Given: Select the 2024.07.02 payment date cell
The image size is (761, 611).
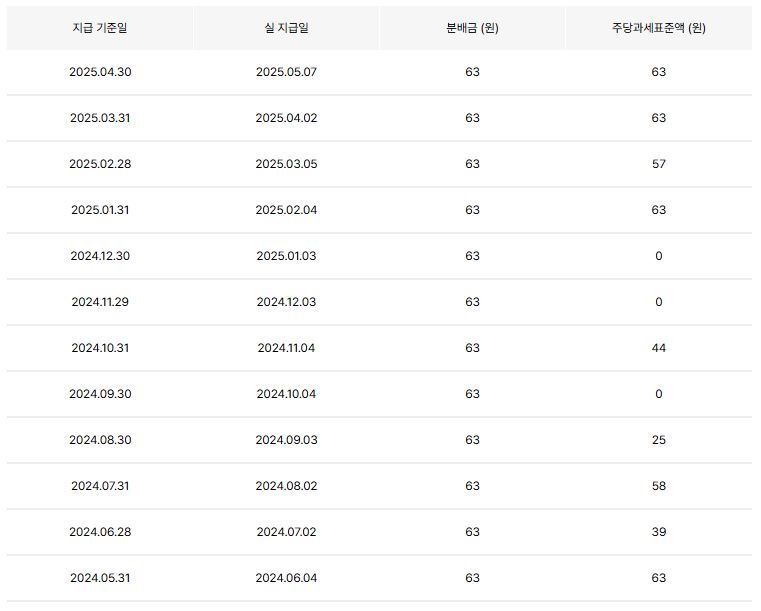Looking at the screenshot, I should [286, 532].
